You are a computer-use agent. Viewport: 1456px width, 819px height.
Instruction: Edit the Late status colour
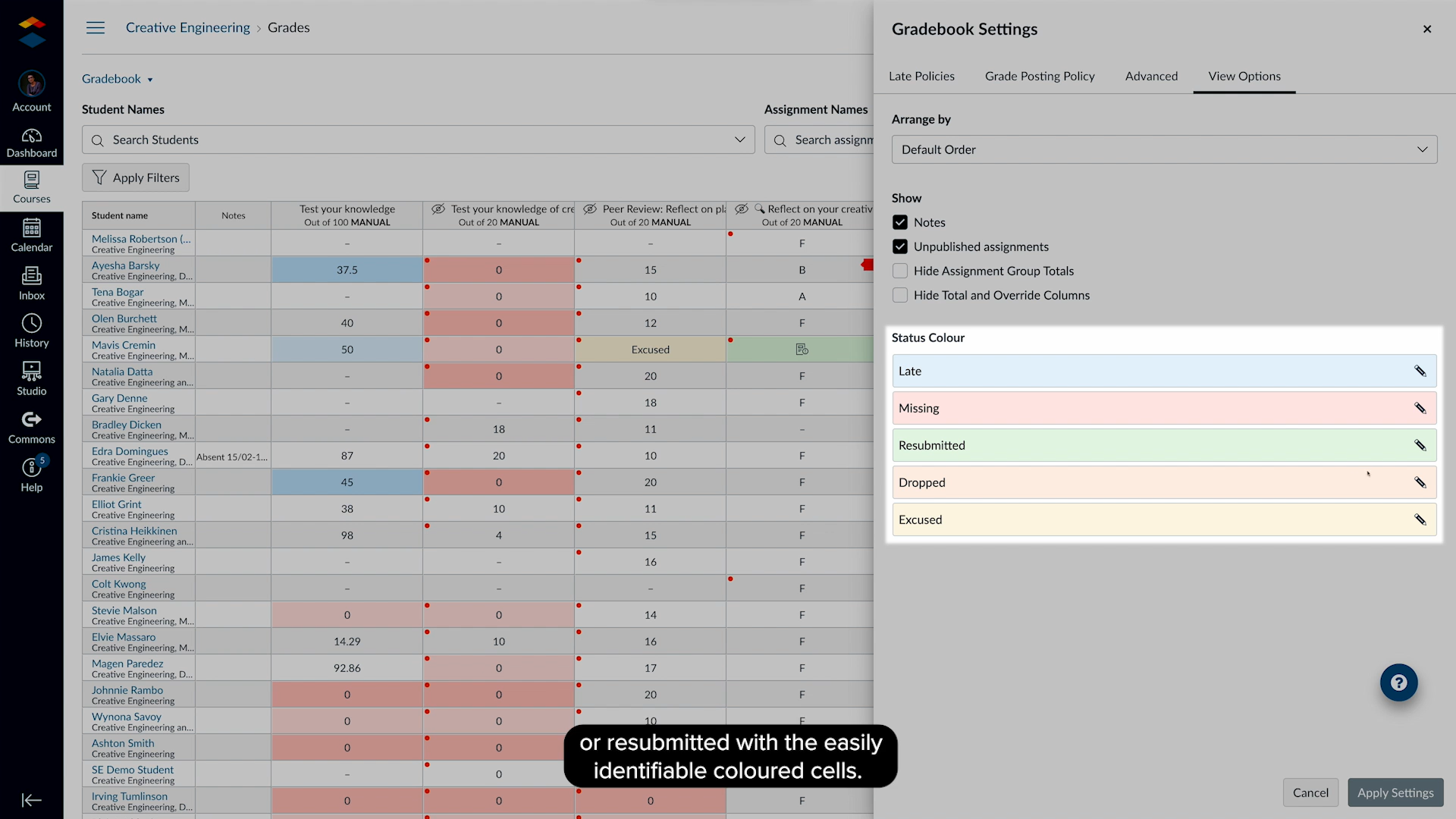[1420, 371]
